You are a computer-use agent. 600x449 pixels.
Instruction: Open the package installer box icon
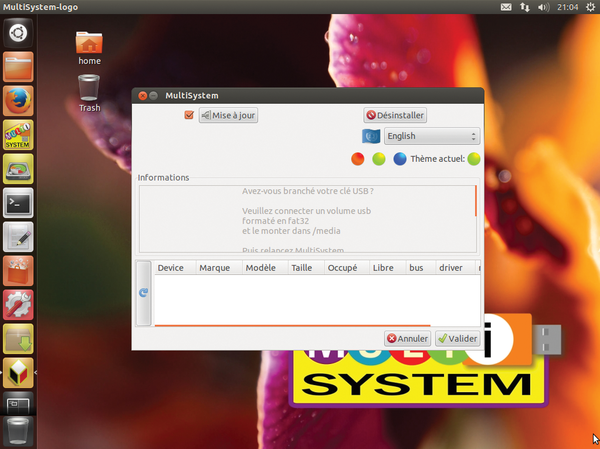click(x=18, y=339)
